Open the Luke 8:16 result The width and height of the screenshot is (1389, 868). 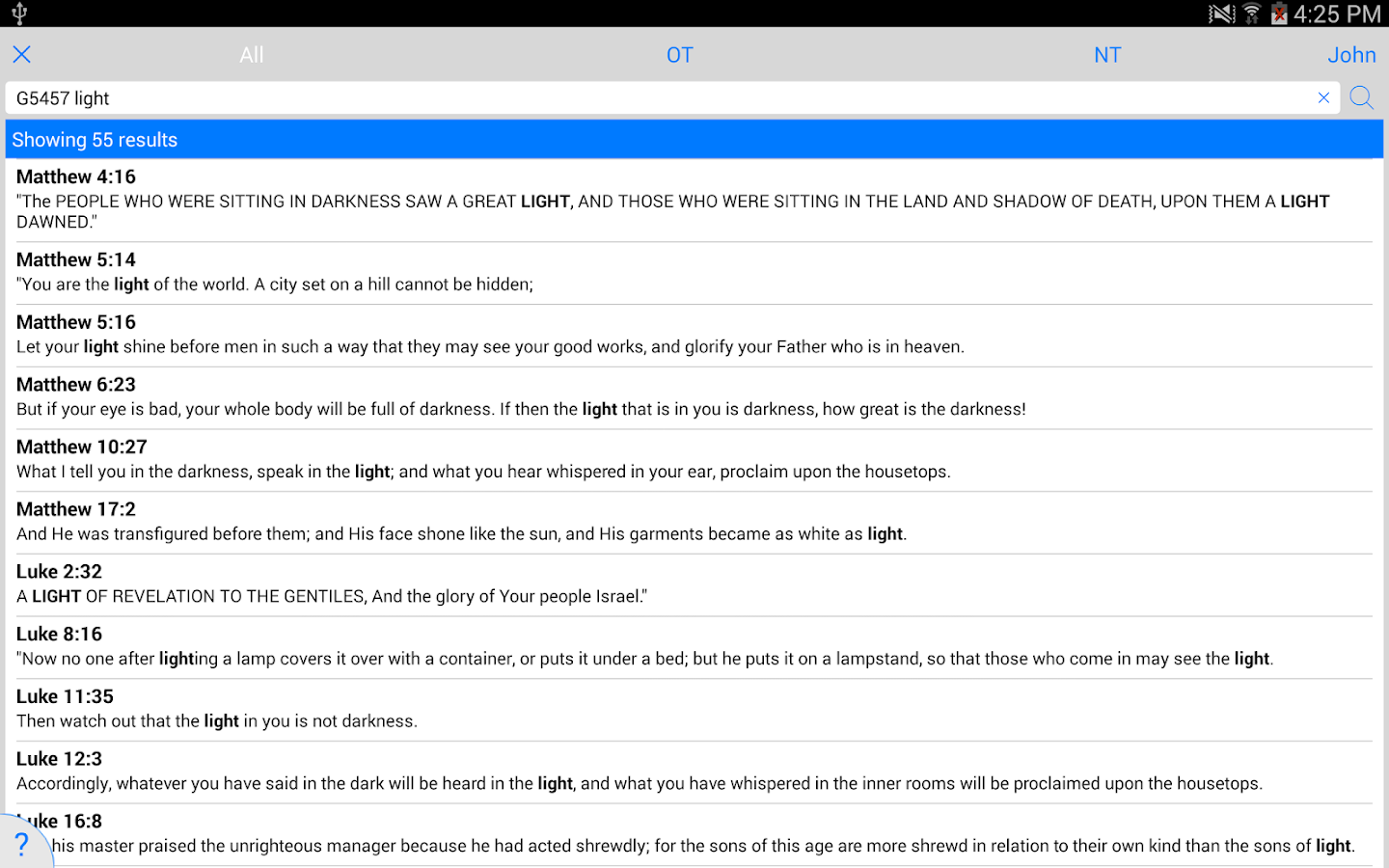point(694,647)
